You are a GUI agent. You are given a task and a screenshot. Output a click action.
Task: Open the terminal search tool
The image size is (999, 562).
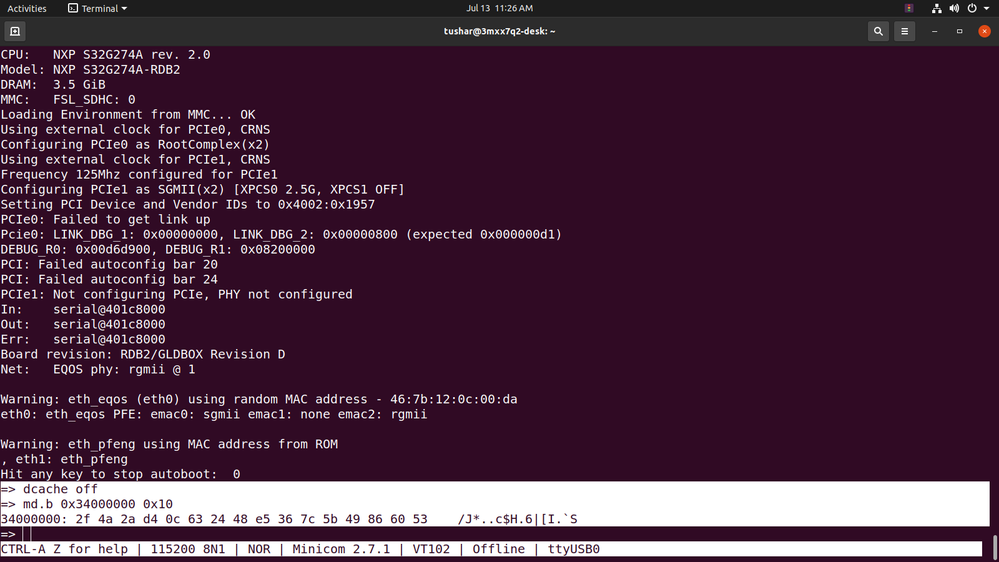coord(878,31)
